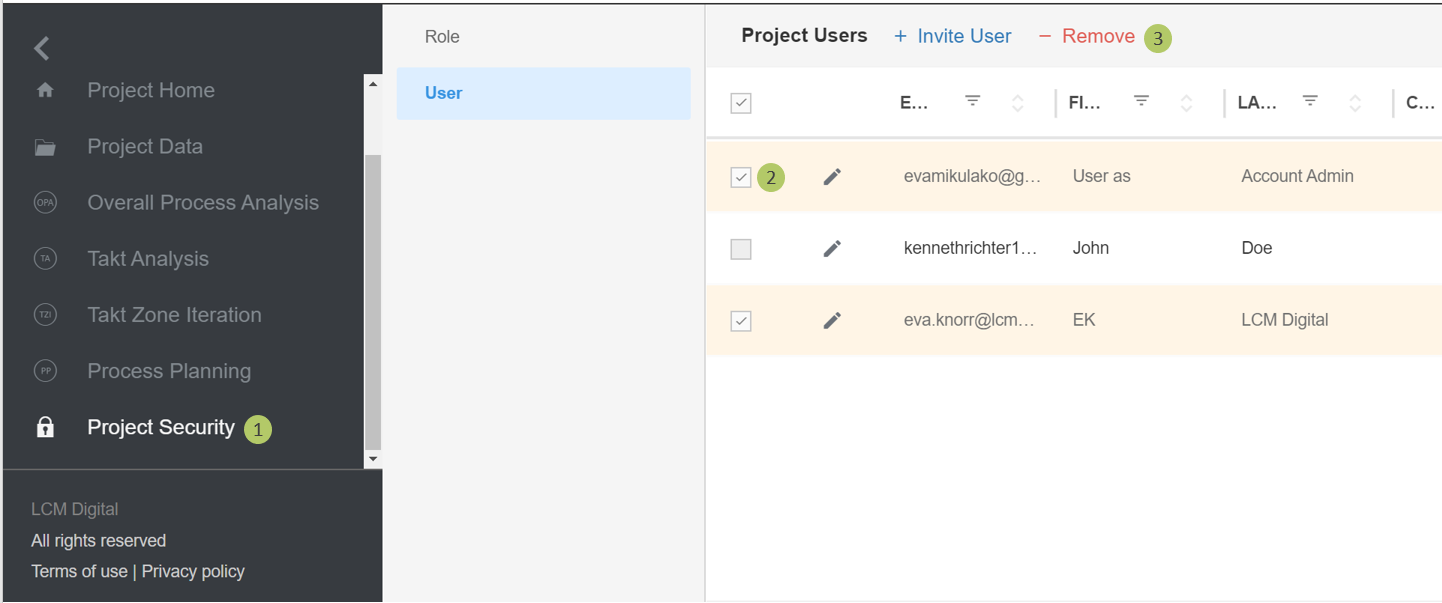Uncheck the eva.knorr user row checkbox
This screenshot has width=1442, height=603.
741,321
